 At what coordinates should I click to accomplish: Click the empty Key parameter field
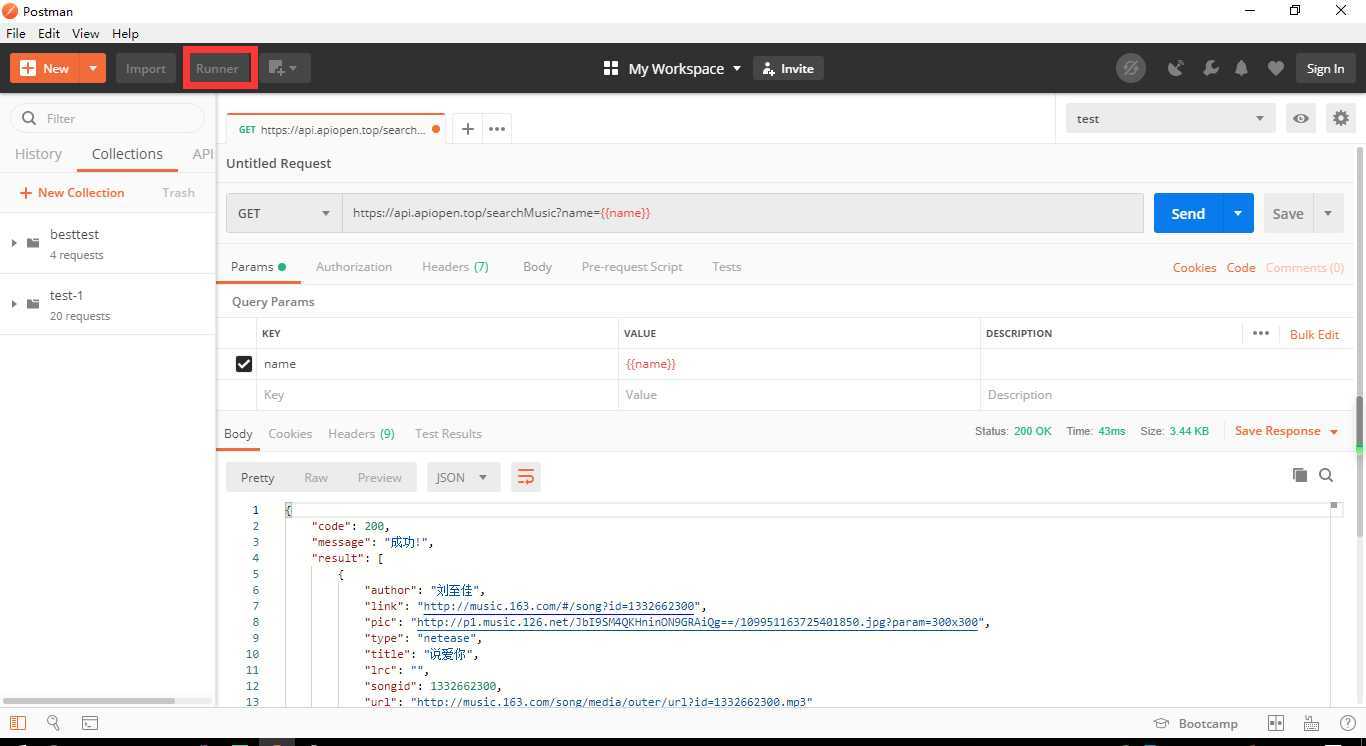[x=438, y=395]
